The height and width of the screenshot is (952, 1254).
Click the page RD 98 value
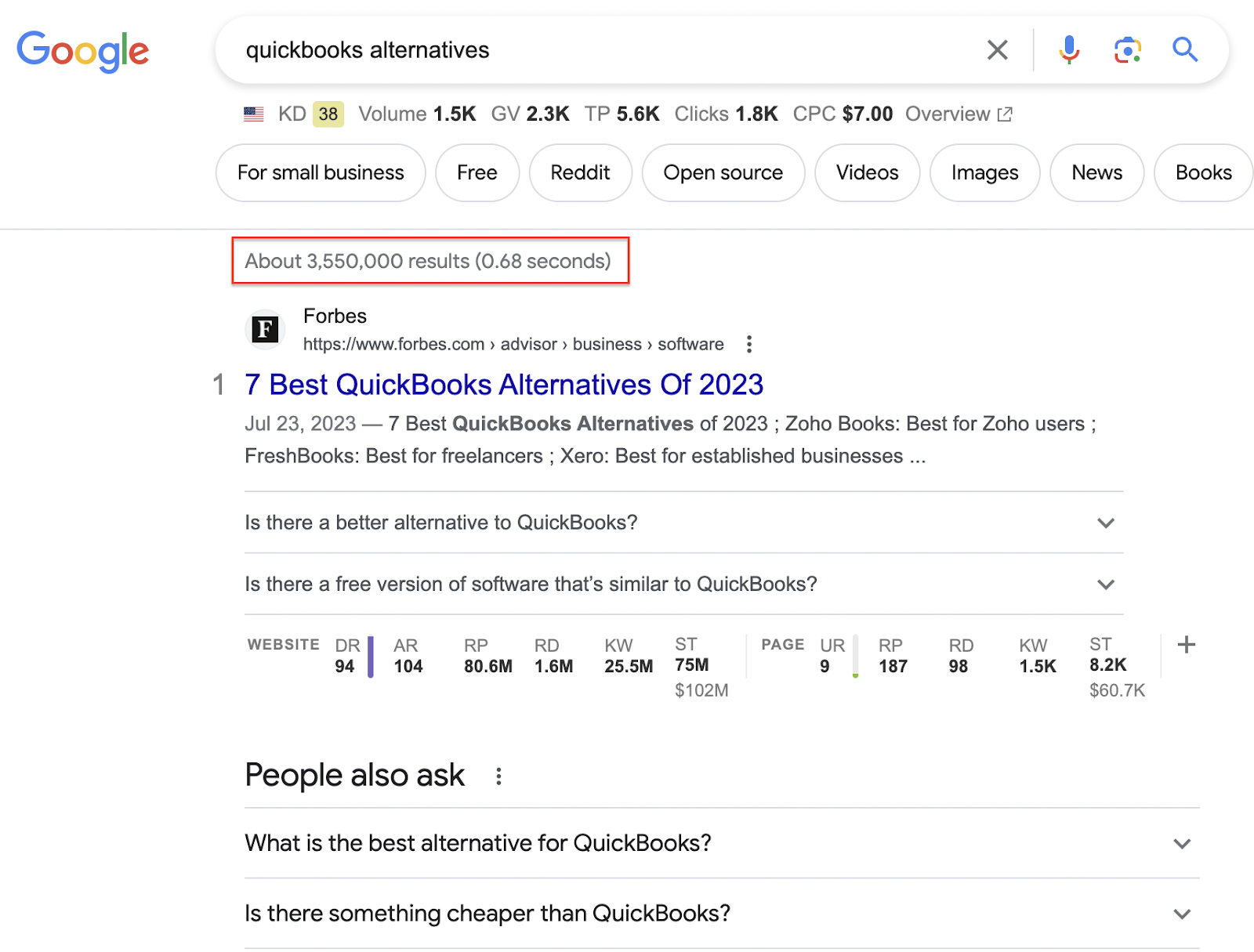pyautogui.click(x=959, y=667)
